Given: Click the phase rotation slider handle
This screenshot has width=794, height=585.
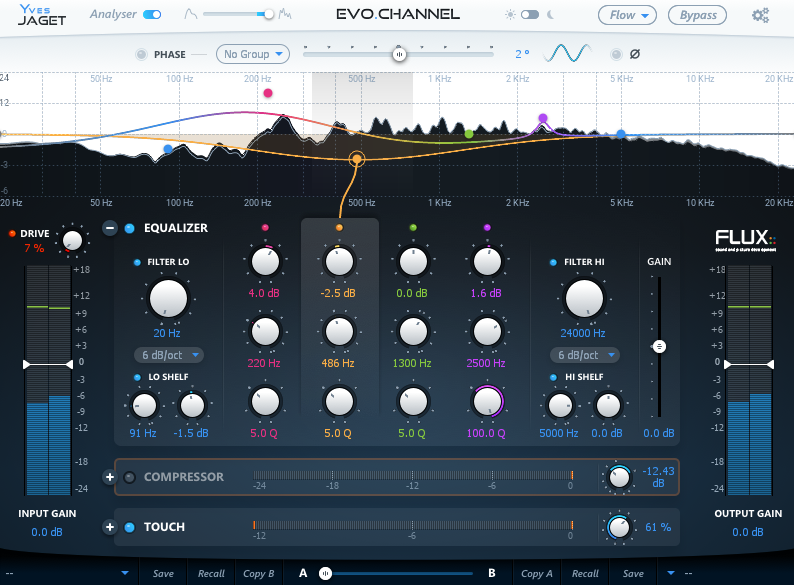Looking at the screenshot, I should tap(400, 54).
